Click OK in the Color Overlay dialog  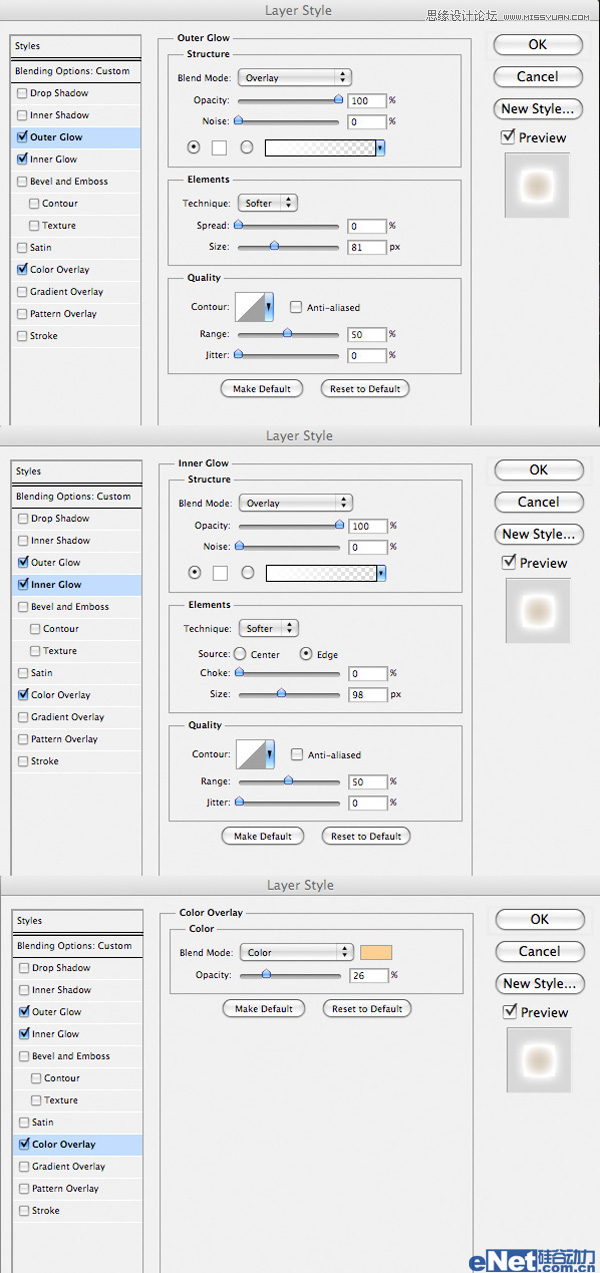click(x=540, y=919)
